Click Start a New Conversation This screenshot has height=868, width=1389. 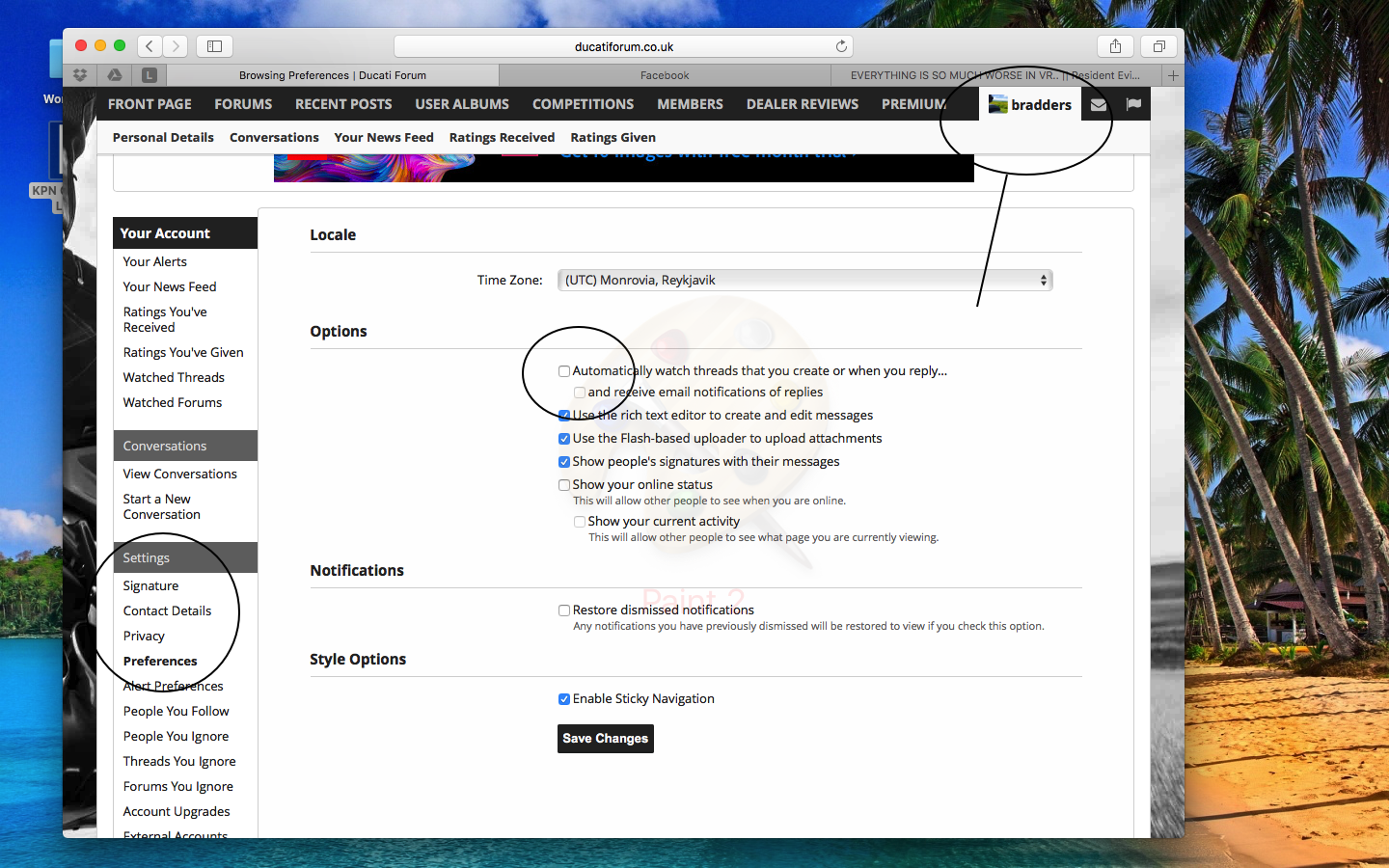[162, 506]
